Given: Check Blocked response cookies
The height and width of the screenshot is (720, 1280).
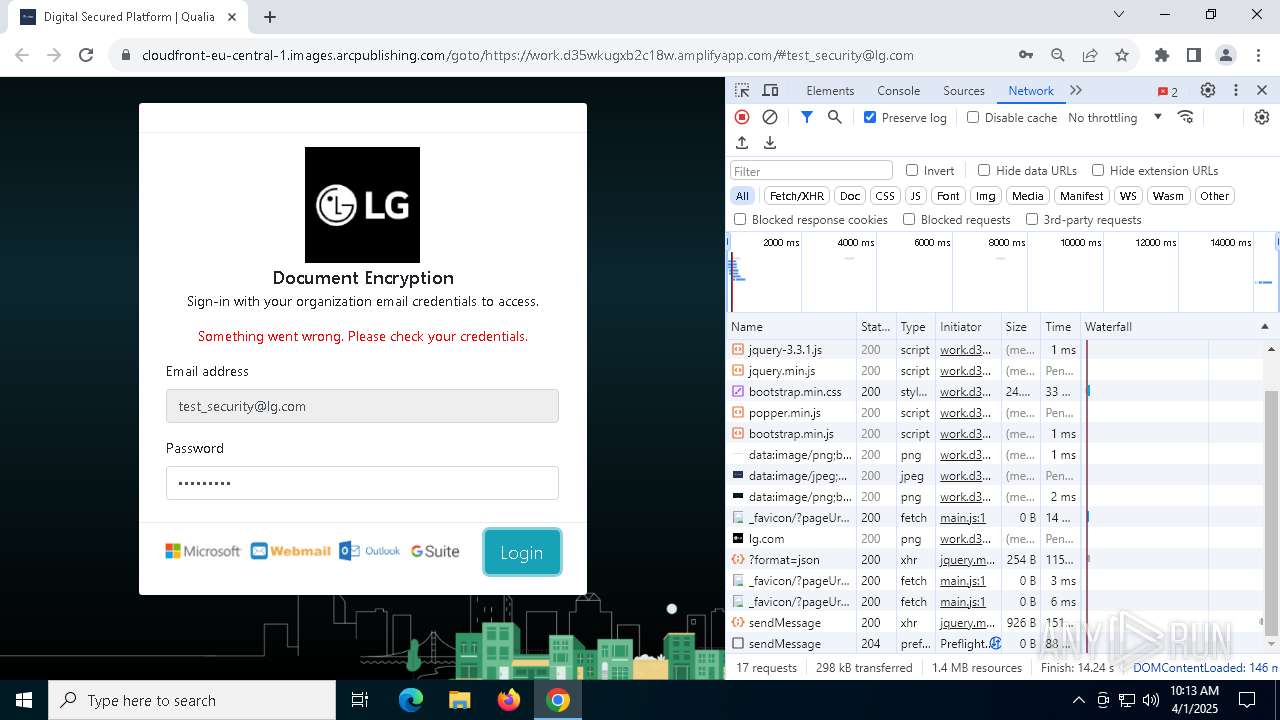Looking at the screenshot, I should tap(740, 219).
